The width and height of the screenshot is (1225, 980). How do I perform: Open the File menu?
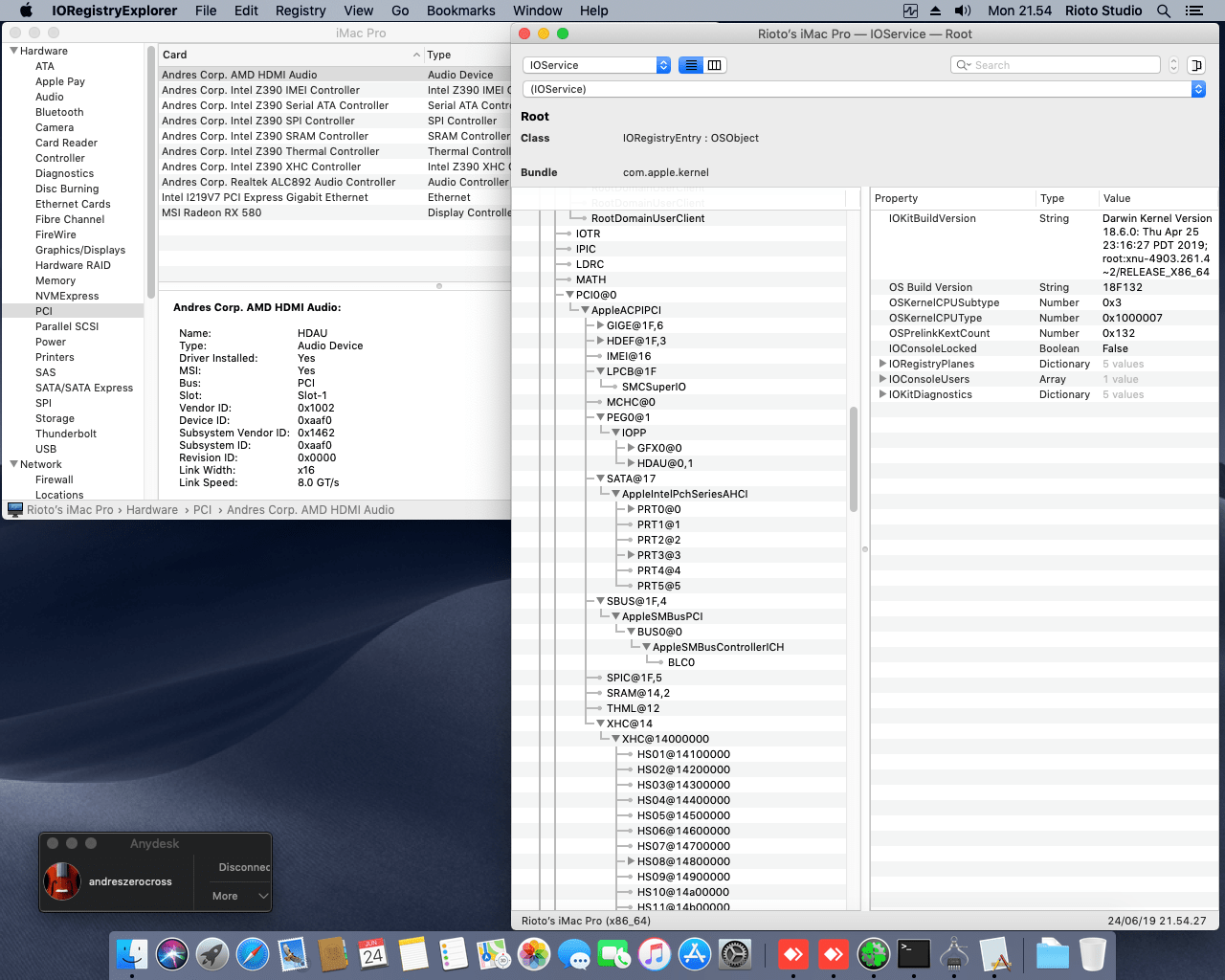[206, 11]
